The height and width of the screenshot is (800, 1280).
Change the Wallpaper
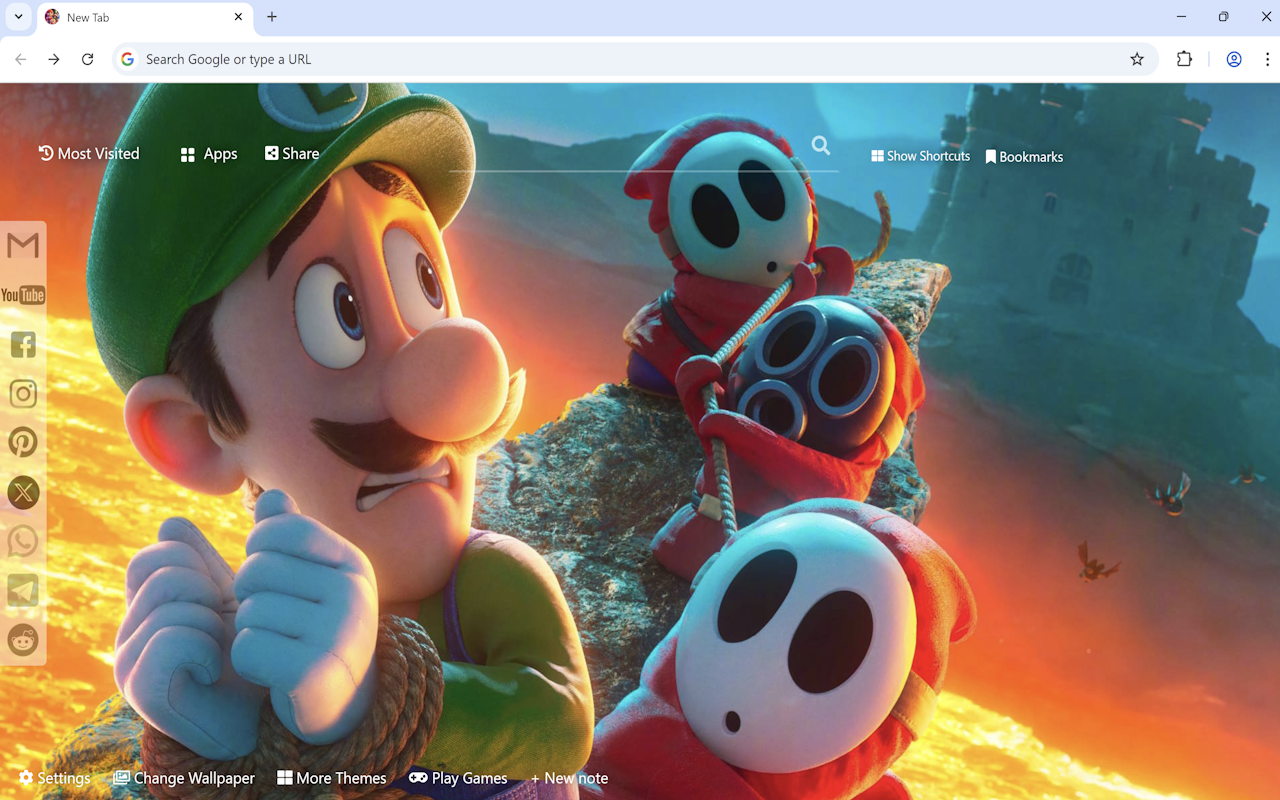(x=184, y=777)
